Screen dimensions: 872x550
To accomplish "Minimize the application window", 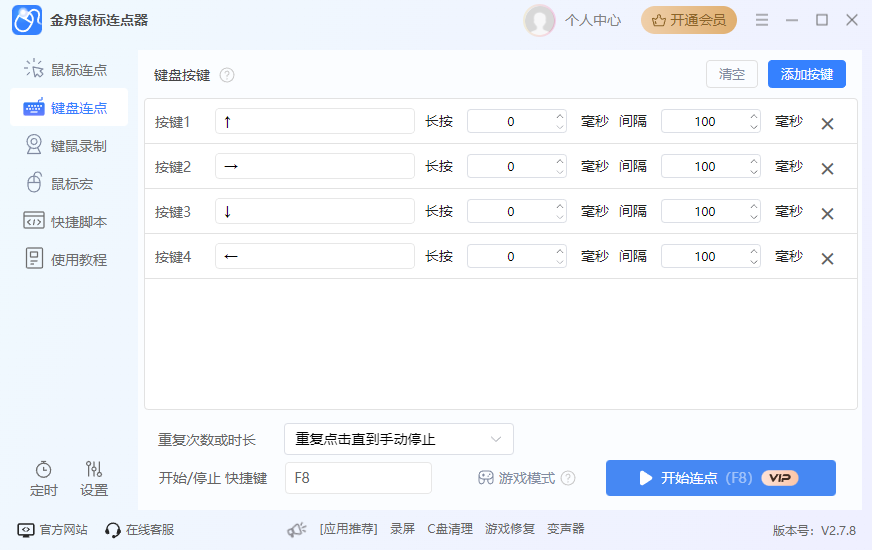I will tap(792, 20).
